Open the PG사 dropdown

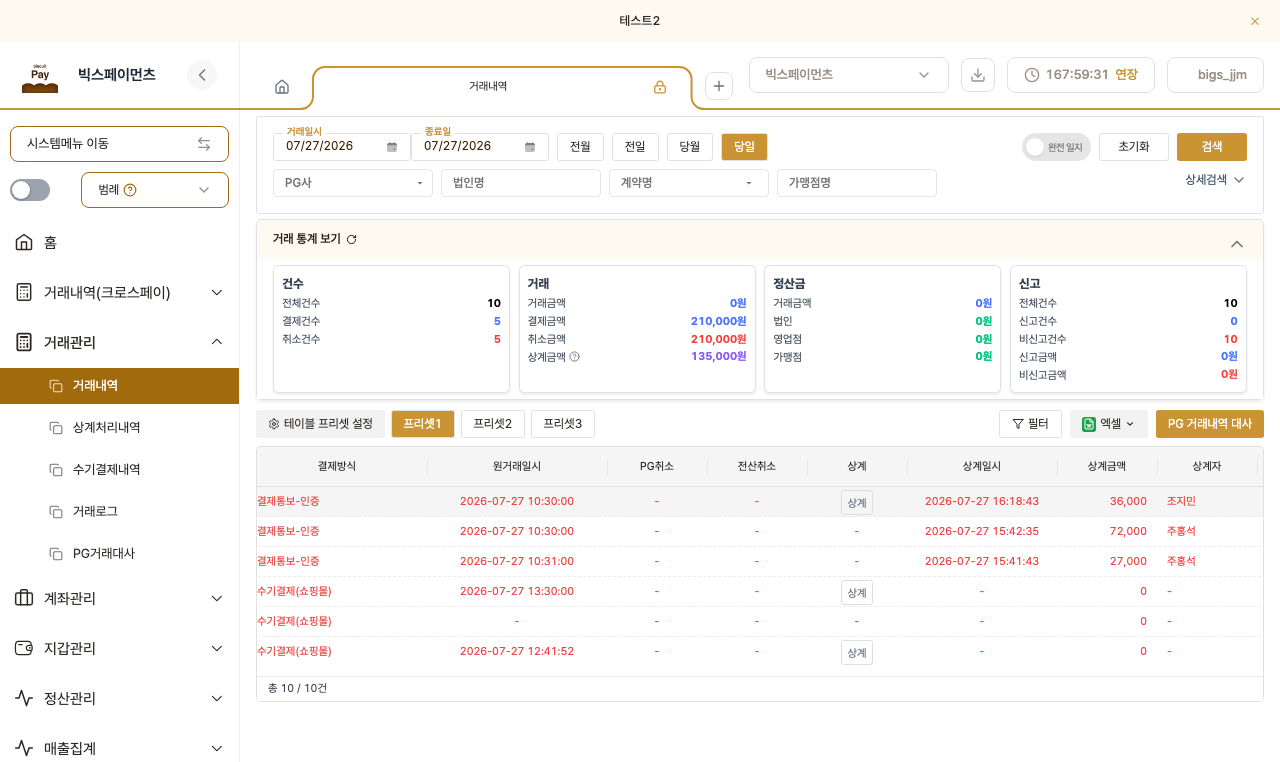coord(353,183)
